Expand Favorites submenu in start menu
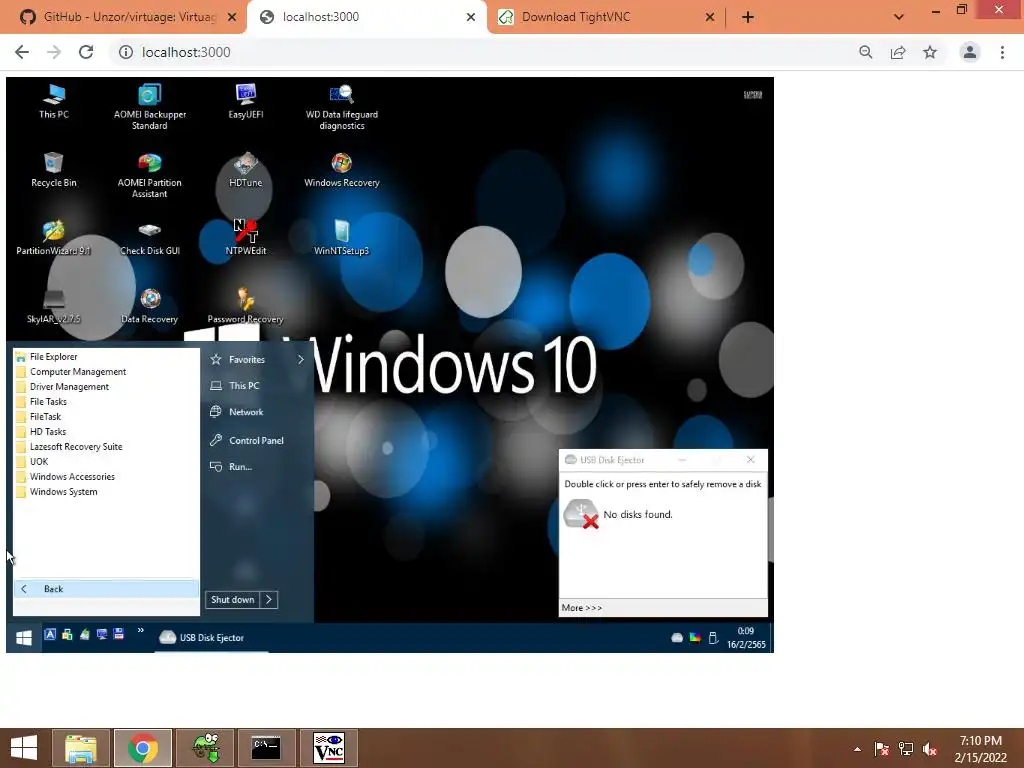Screen dimensions: 1024x768 coord(257,359)
